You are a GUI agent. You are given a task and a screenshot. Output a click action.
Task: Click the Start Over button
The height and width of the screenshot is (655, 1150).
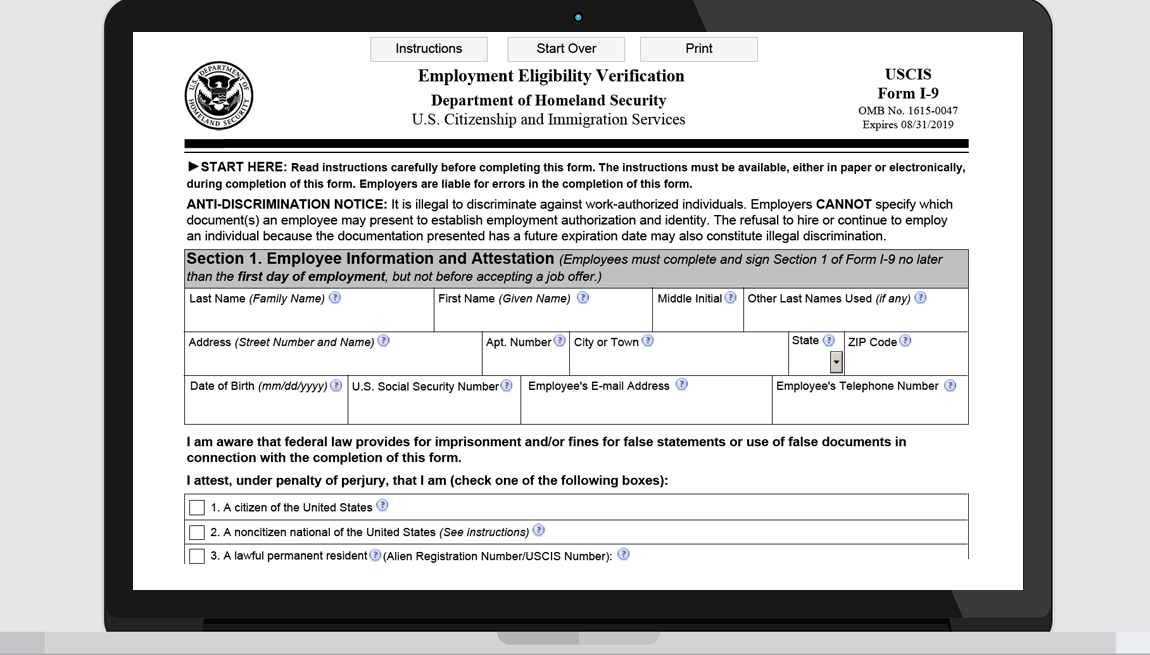click(566, 49)
